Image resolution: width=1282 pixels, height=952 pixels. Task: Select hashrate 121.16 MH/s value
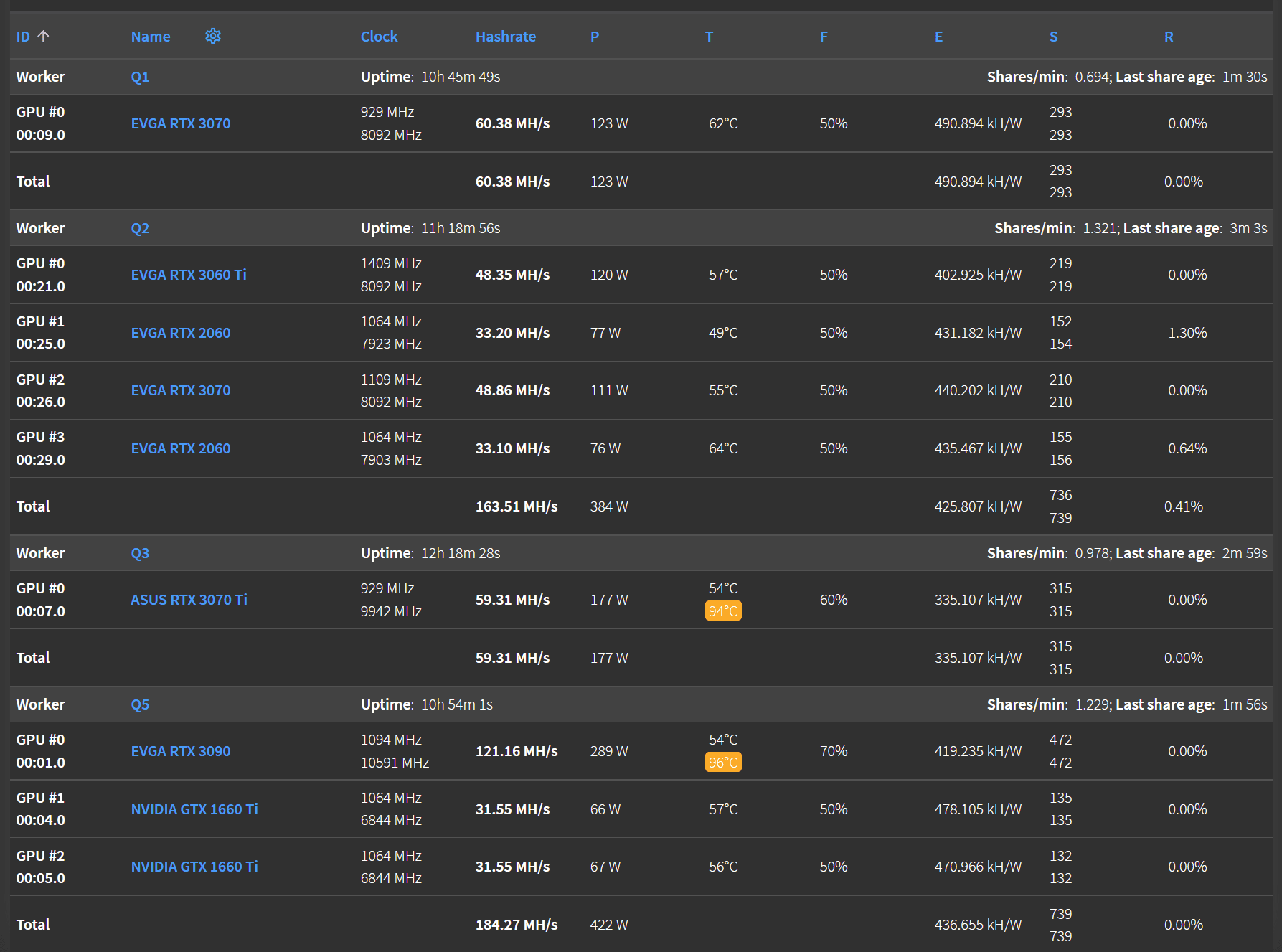tap(517, 751)
